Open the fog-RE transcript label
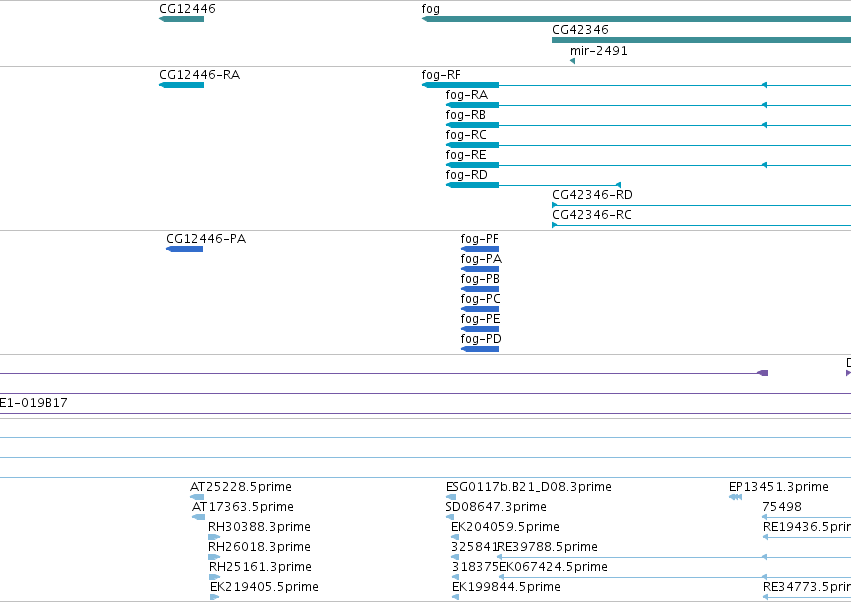This screenshot has height=602, width=851. pyautogui.click(x=465, y=155)
